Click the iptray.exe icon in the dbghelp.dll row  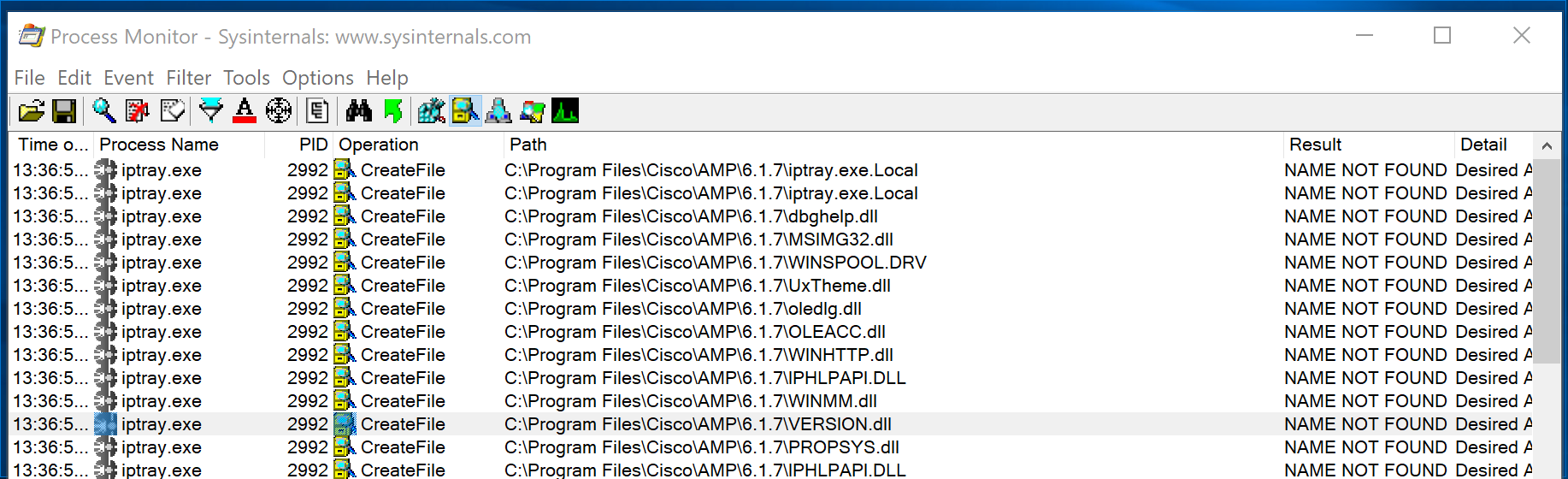pyautogui.click(x=106, y=216)
